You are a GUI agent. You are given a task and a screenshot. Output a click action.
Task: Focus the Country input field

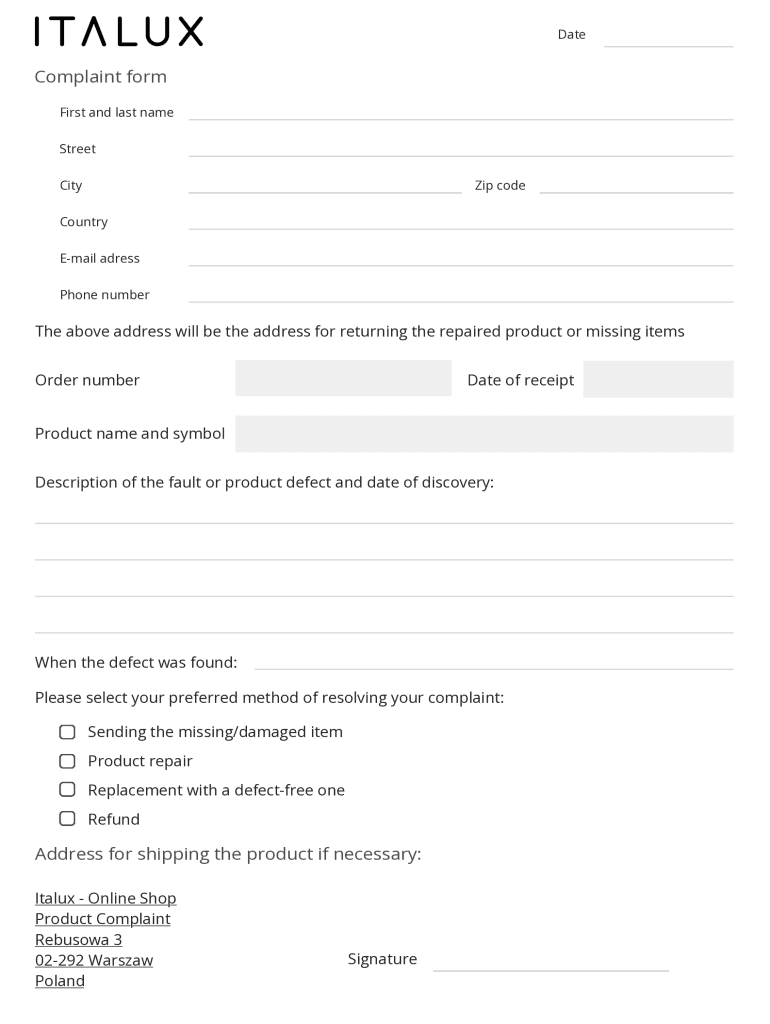click(460, 220)
